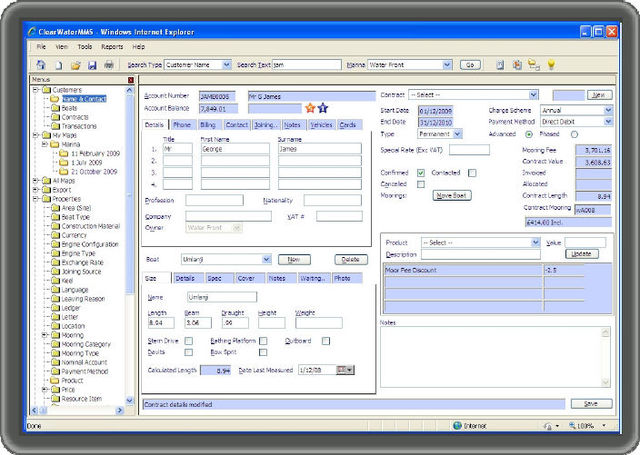Viewport: 640px width, 455px height.
Task: Select the Phased radio button
Action: click(x=574, y=134)
